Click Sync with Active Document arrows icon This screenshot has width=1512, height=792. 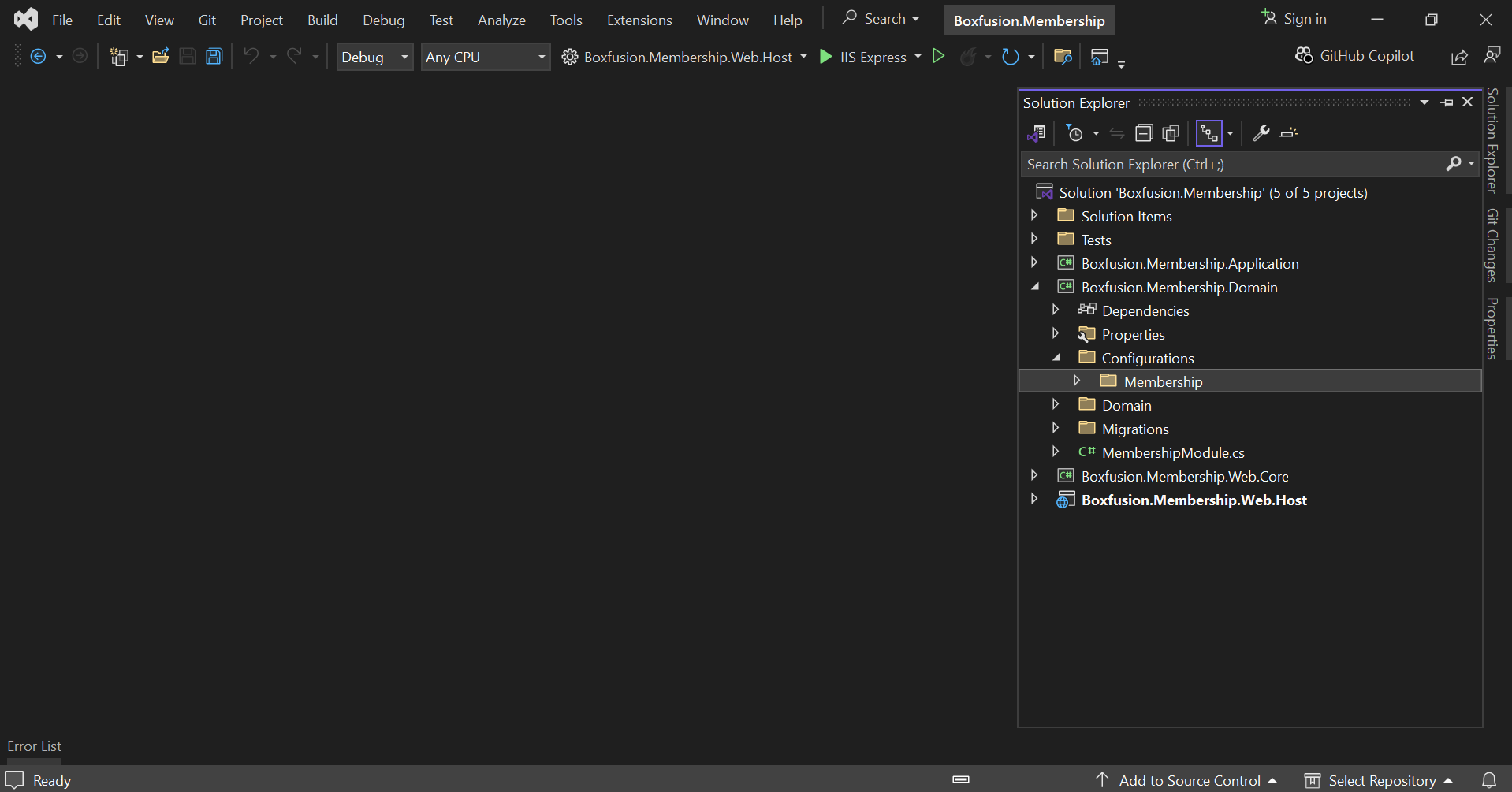[1117, 133]
